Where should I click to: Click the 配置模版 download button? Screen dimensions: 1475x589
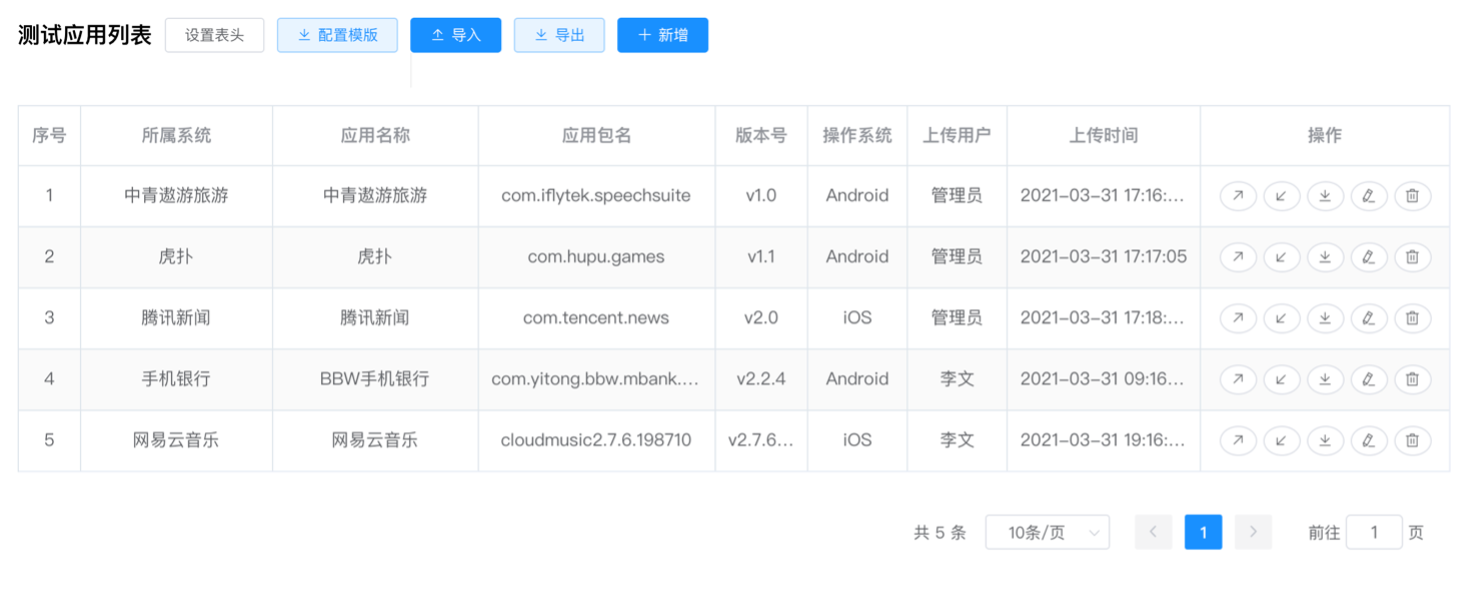[x=337, y=35]
